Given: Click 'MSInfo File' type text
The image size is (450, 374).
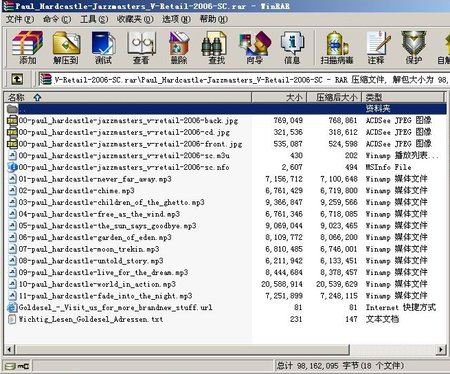Looking at the screenshot, I should point(388,167).
